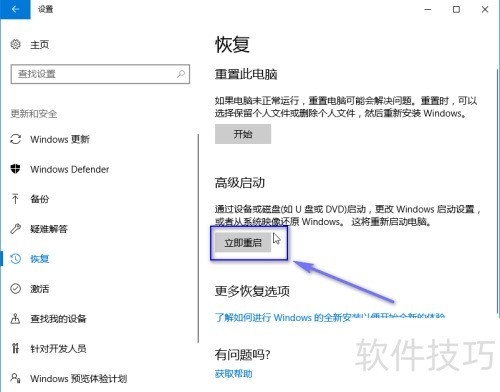Click the right content pane scrollbar
The width and height of the screenshot is (500, 392).
point(498,190)
